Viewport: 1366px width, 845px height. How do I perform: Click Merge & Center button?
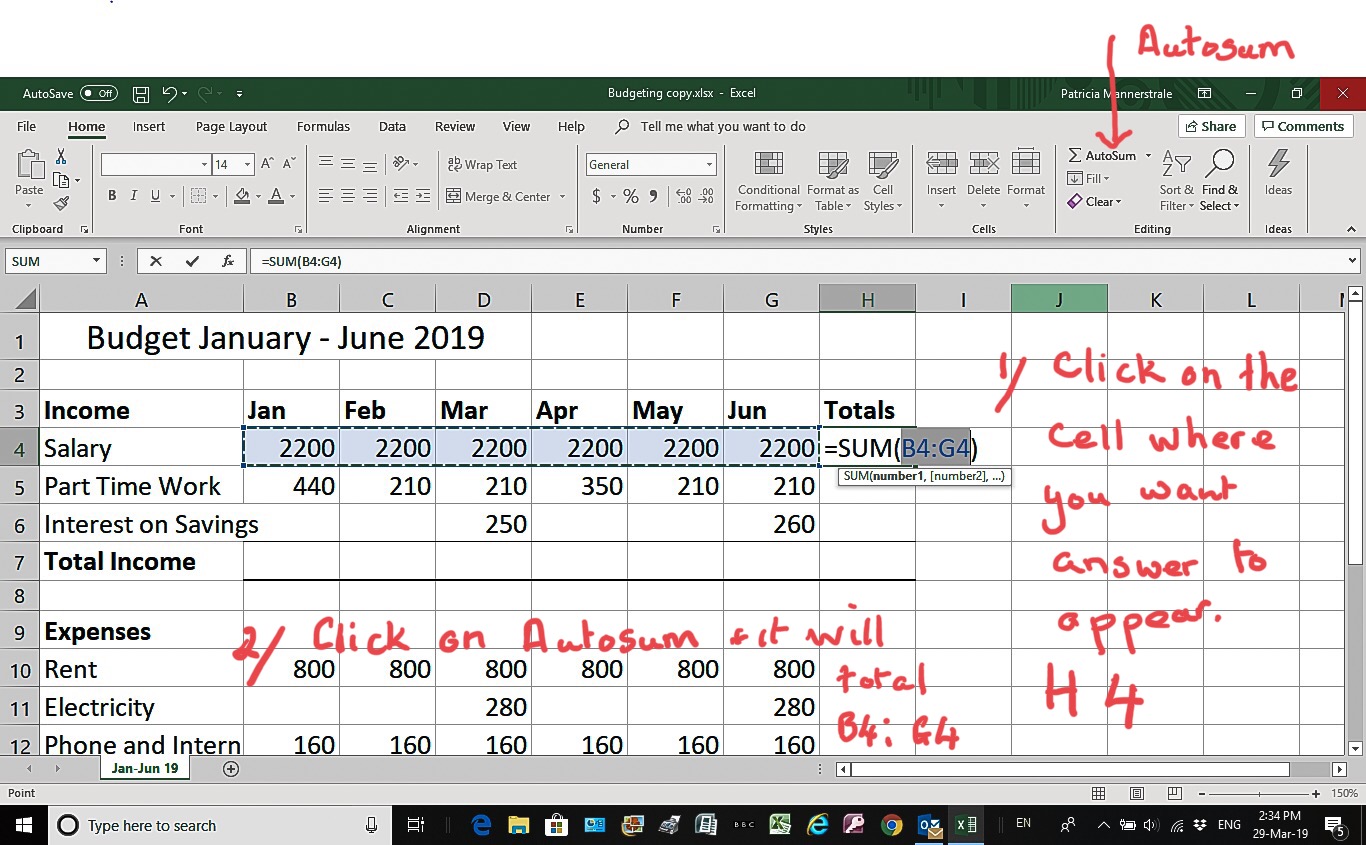point(499,197)
